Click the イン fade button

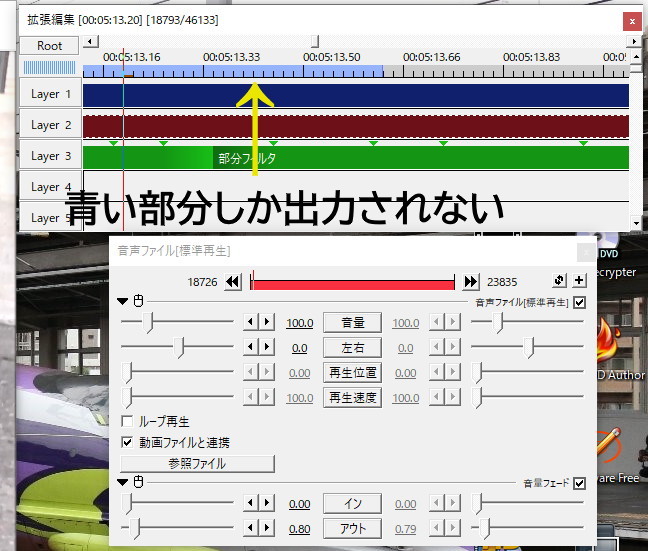352,503
